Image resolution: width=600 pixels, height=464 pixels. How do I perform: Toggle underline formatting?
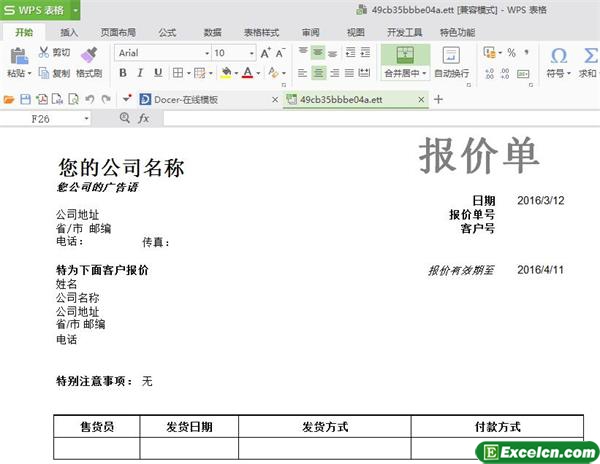pos(157,73)
